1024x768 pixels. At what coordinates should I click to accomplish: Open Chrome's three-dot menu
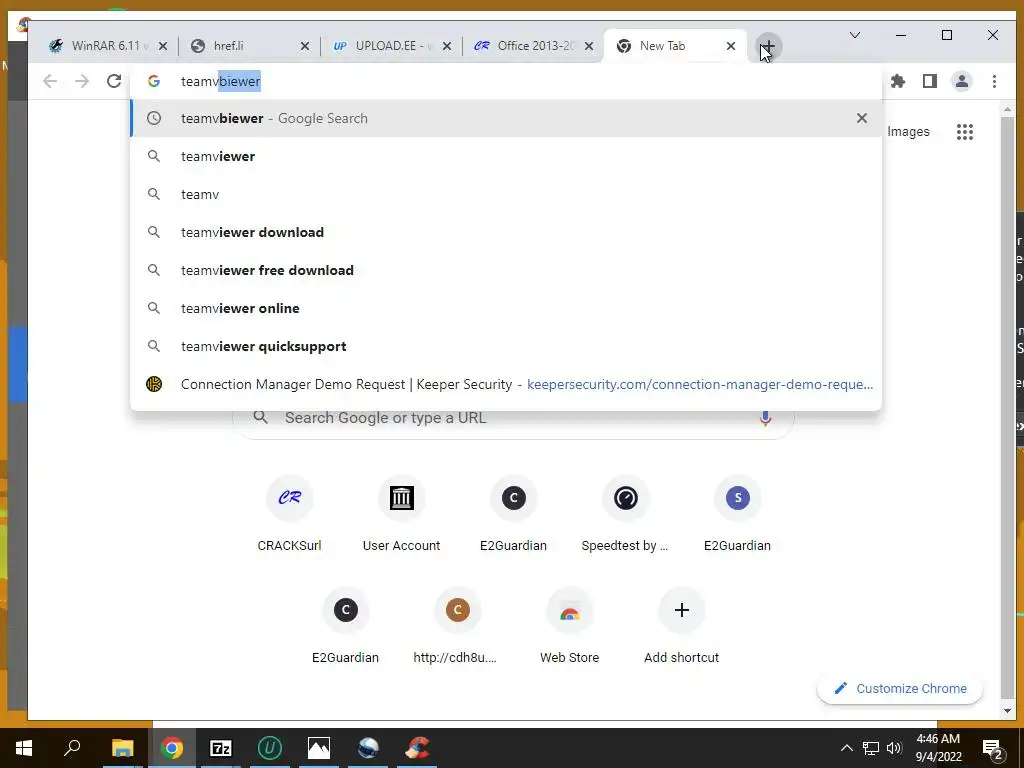pyautogui.click(x=994, y=81)
